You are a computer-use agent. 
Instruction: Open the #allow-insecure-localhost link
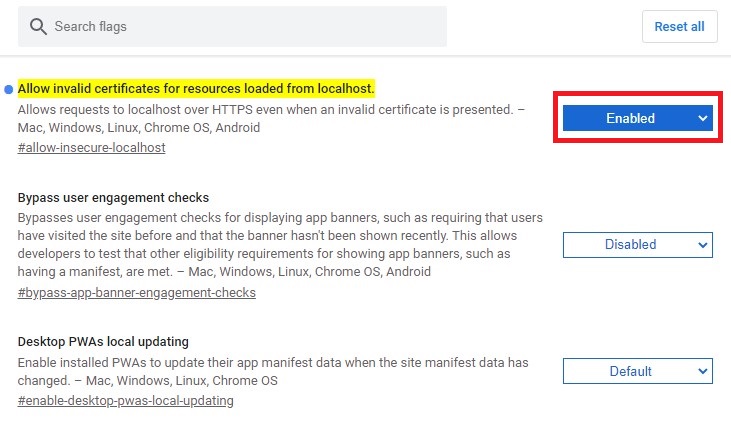(x=91, y=147)
